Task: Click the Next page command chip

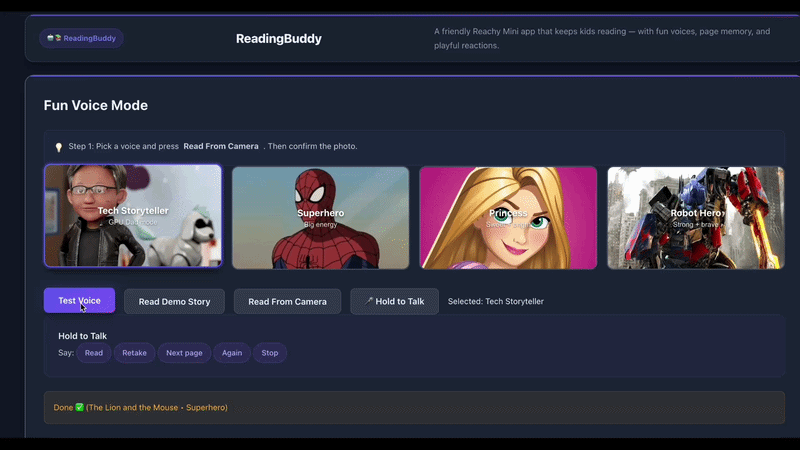Action: (184, 353)
